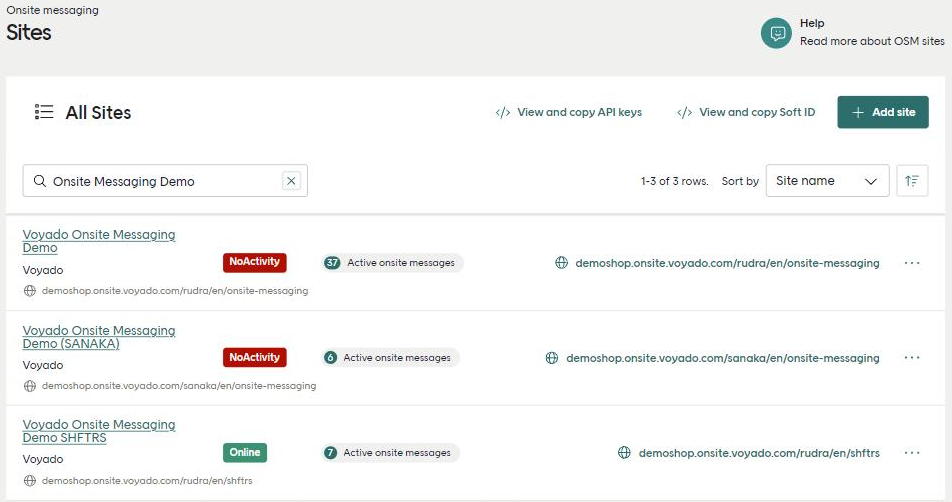952x502 pixels.
Task: Click the 37 Active onsite messages badge
Action: [x=392, y=263]
